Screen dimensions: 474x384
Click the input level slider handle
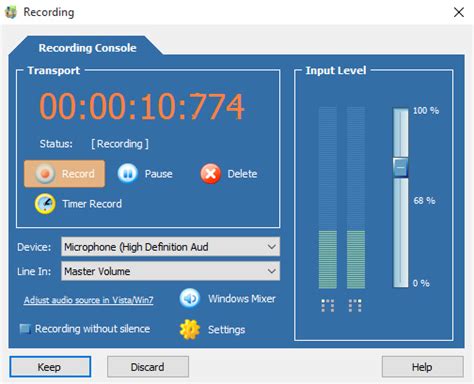pyautogui.click(x=400, y=167)
